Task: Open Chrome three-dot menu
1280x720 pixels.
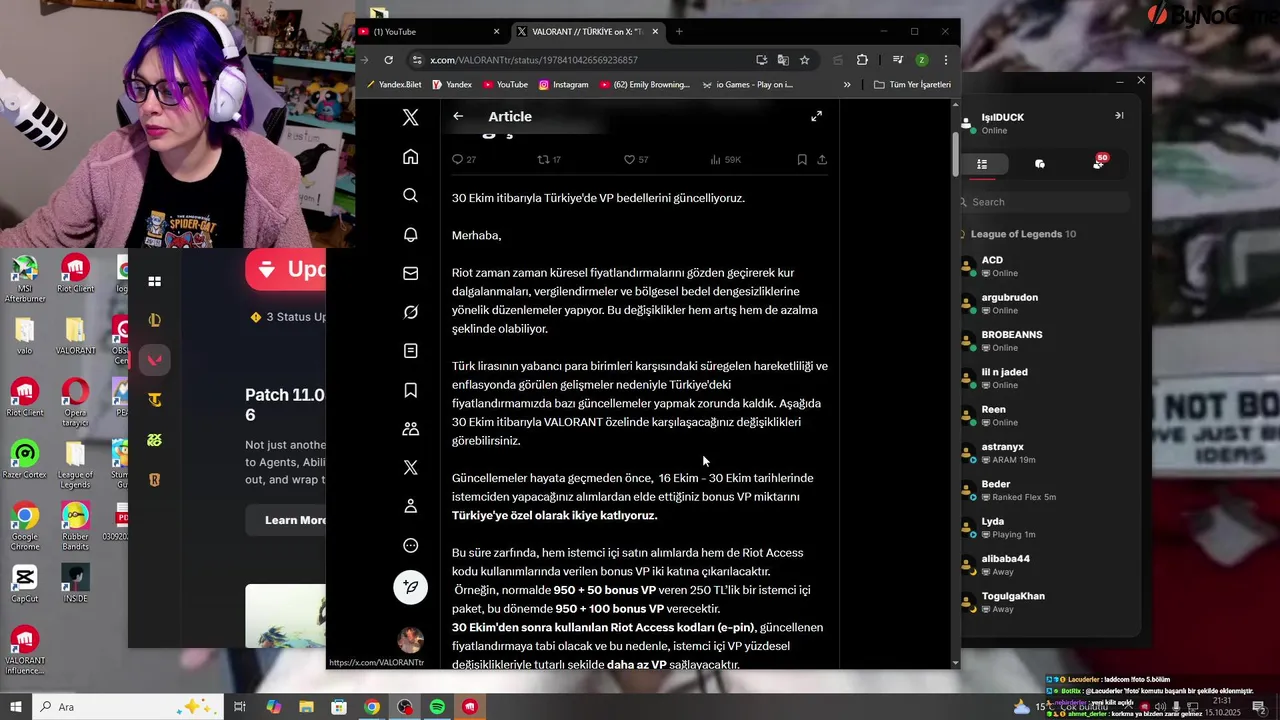Action: [x=946, y=60]
